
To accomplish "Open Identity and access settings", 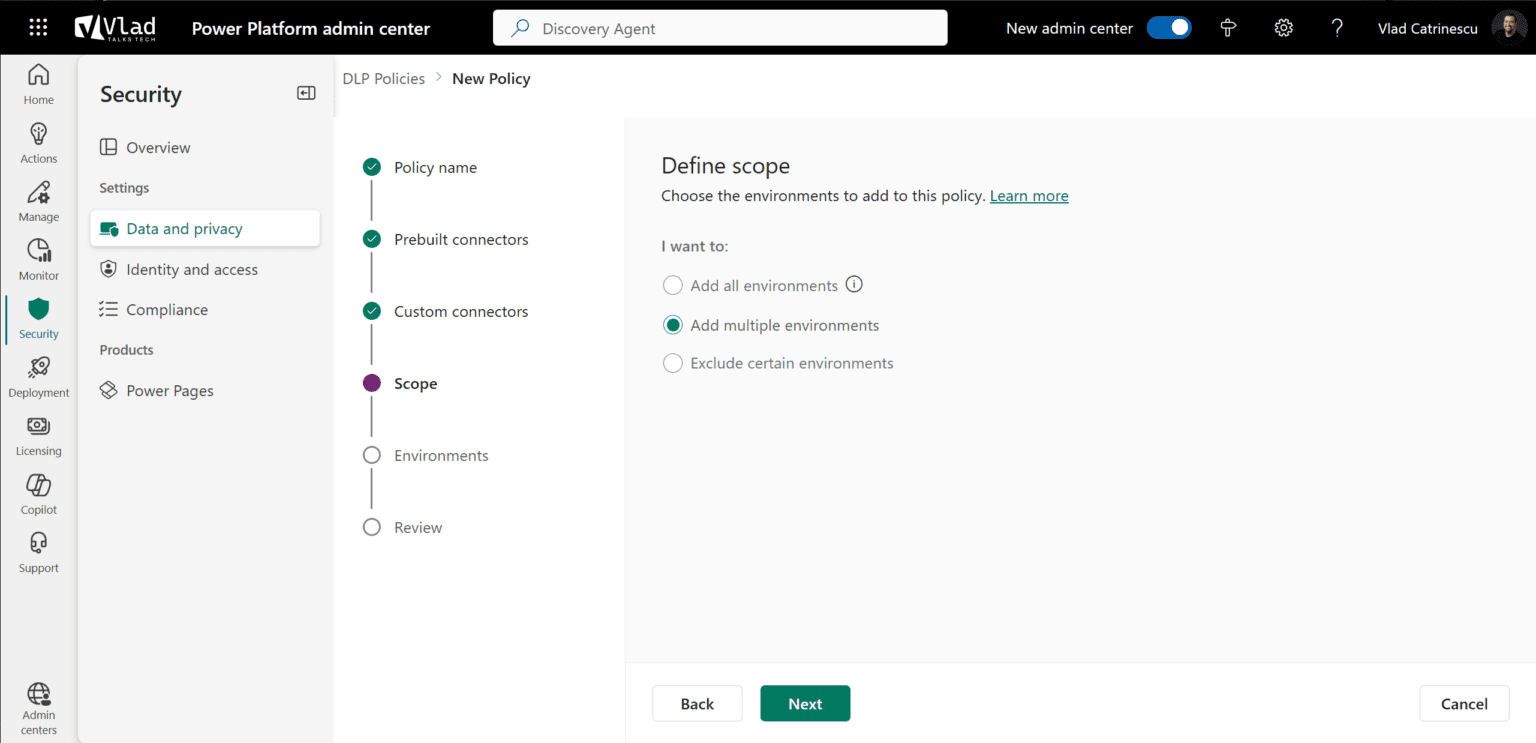I will (x=191, y=268).
